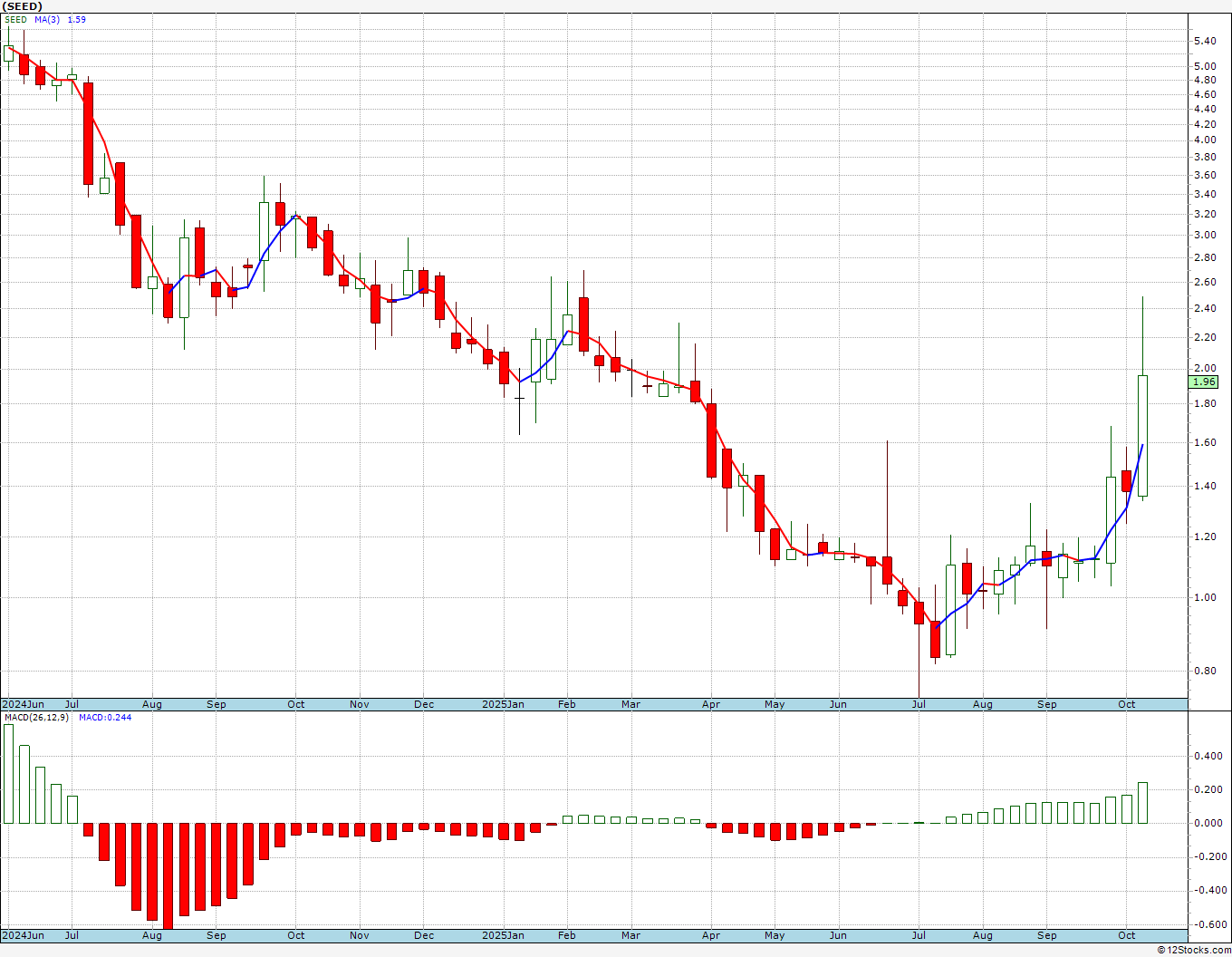The width and height of the screenshot is (1232, 957).
Task: Click 2024Jun on the MACD panel time axis
Action: point(23,935)
